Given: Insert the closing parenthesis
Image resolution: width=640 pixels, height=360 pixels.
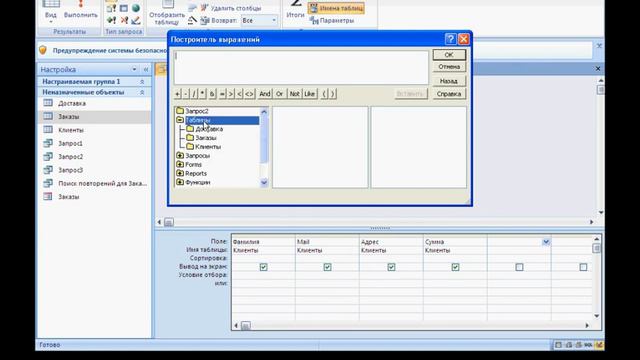Looking at the screenshot, I should (x=332, y=94).
